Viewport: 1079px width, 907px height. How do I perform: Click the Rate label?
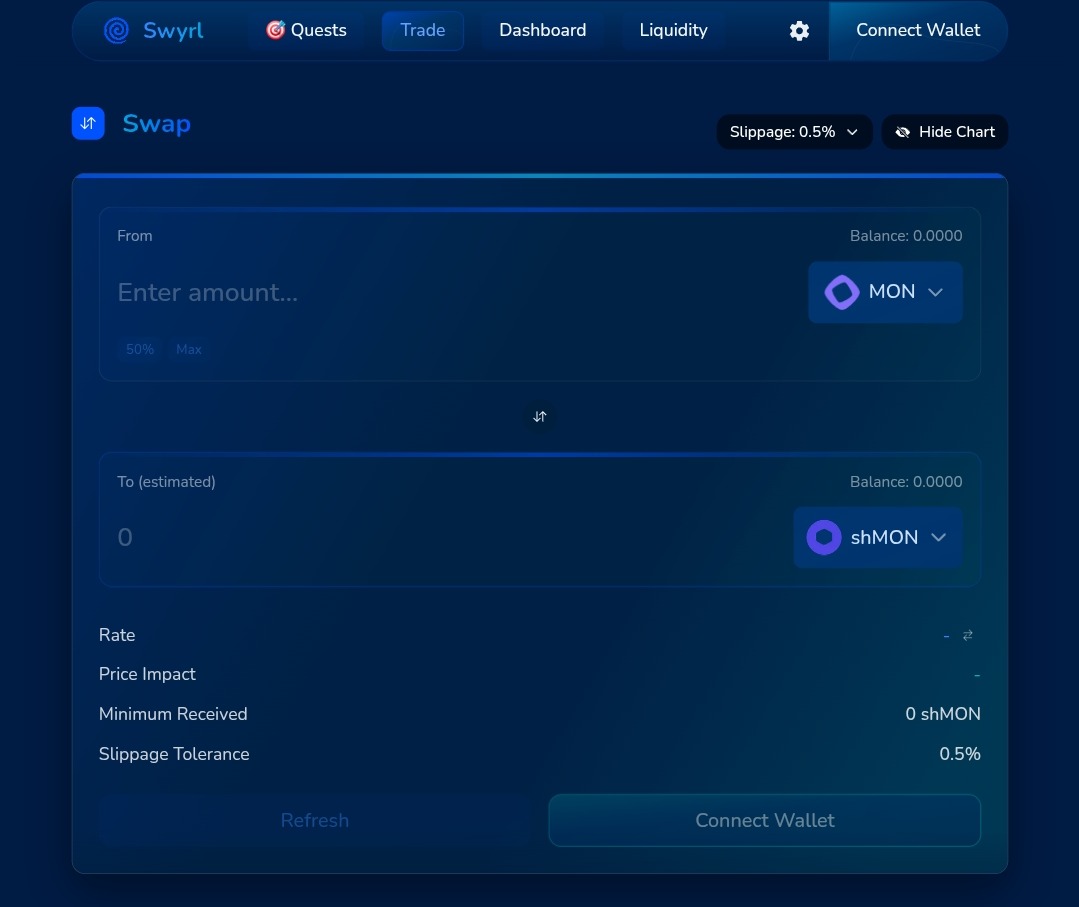coord(117,635)
